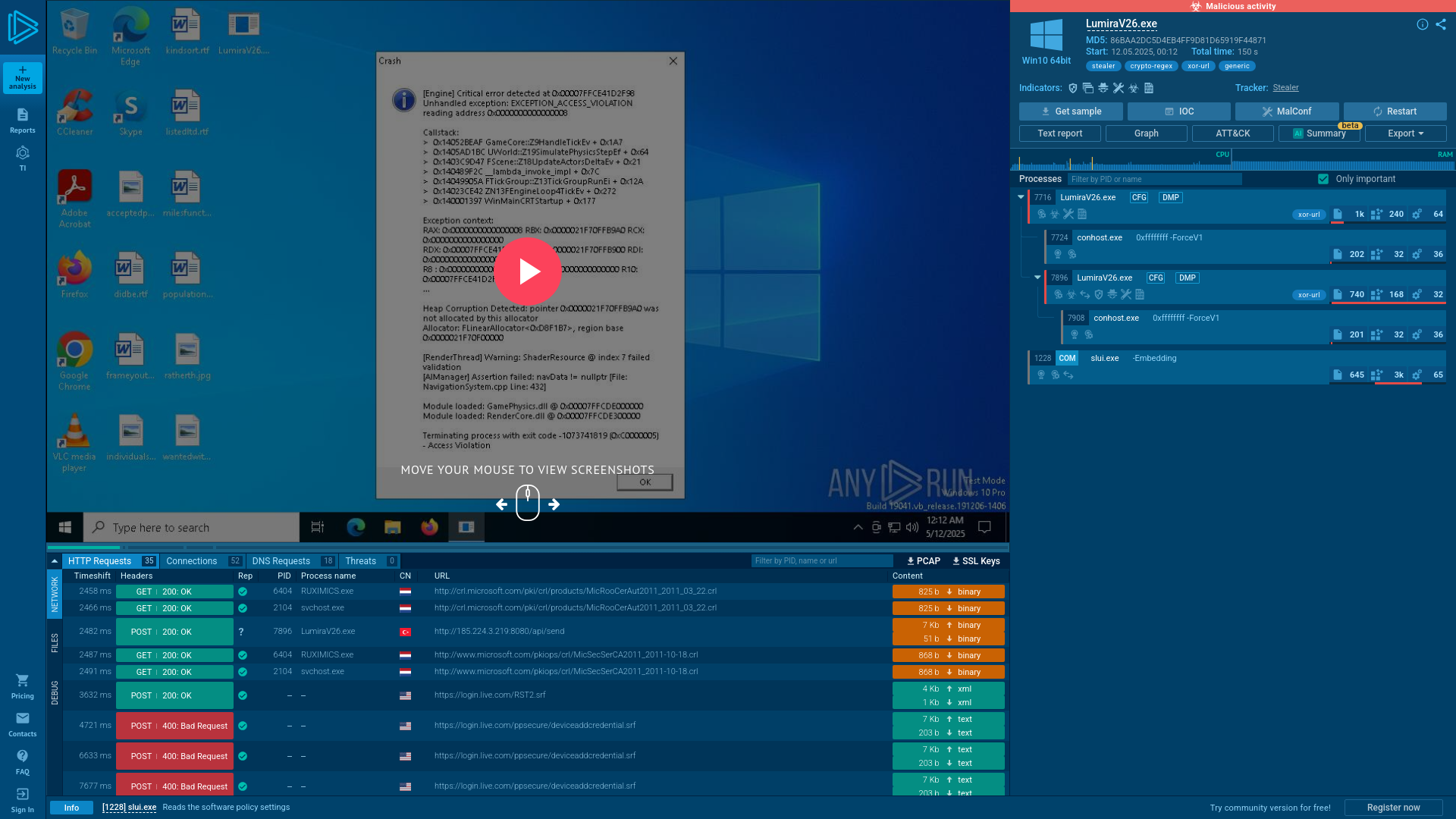This screenshot has width=1456, height=819.
Task: Collapse the process 7716 LumiraV26.exe tree
Action: pos(1021,197)
